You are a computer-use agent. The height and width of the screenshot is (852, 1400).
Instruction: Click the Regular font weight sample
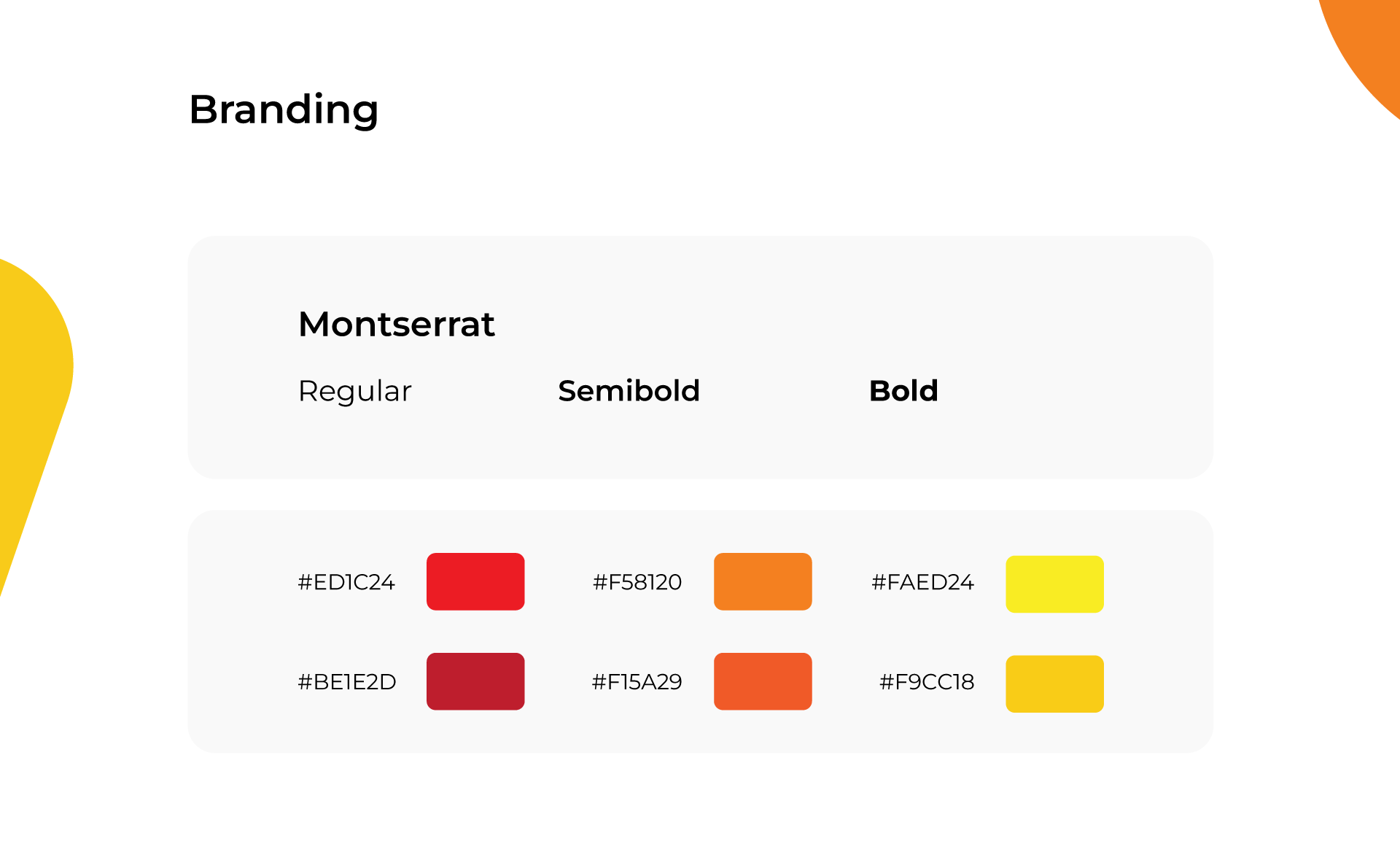point(355,391)
